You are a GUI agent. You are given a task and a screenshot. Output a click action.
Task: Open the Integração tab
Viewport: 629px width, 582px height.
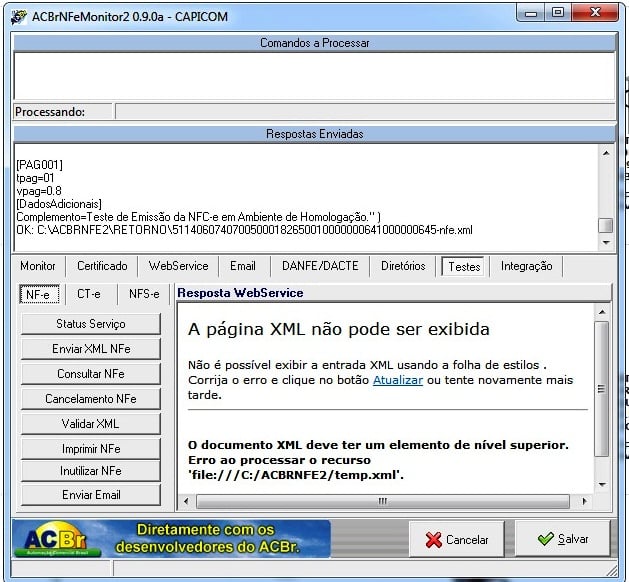point(527,266)
